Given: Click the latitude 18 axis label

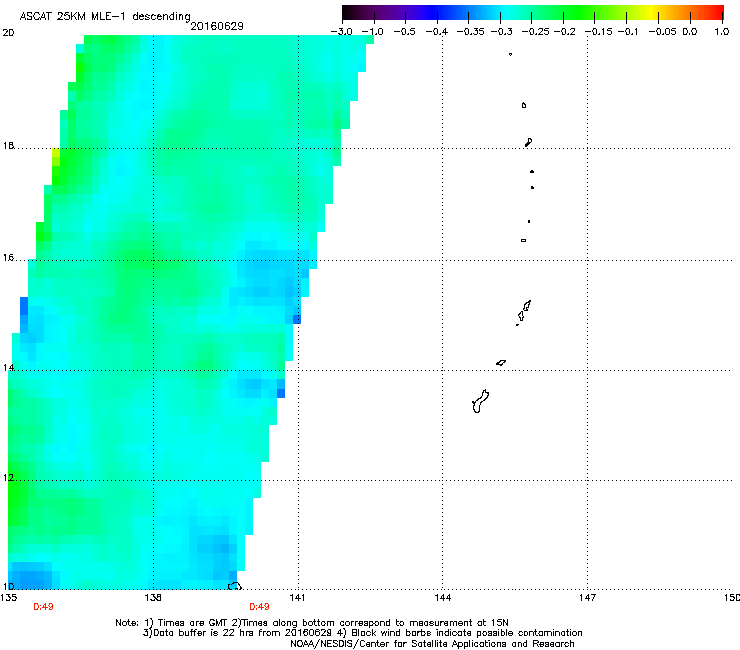Looking at the screenshot, I should tap(8, 145).
